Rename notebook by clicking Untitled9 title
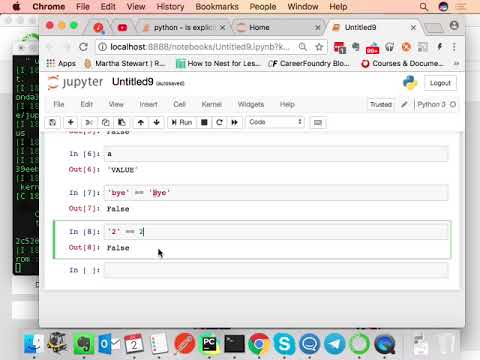Image resolution: width=480 pixels, height=360 pixels. point(132,82)
